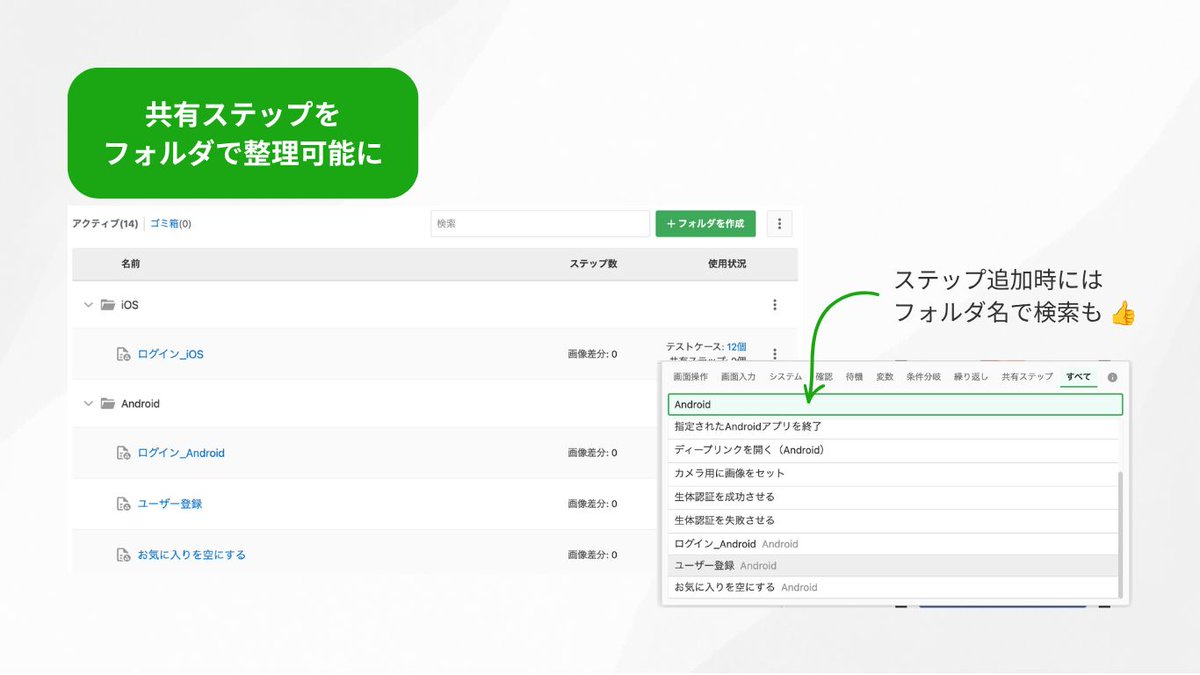
Task: Choose 生体認証を失敗させる from the list
Action: coord(892,521)
